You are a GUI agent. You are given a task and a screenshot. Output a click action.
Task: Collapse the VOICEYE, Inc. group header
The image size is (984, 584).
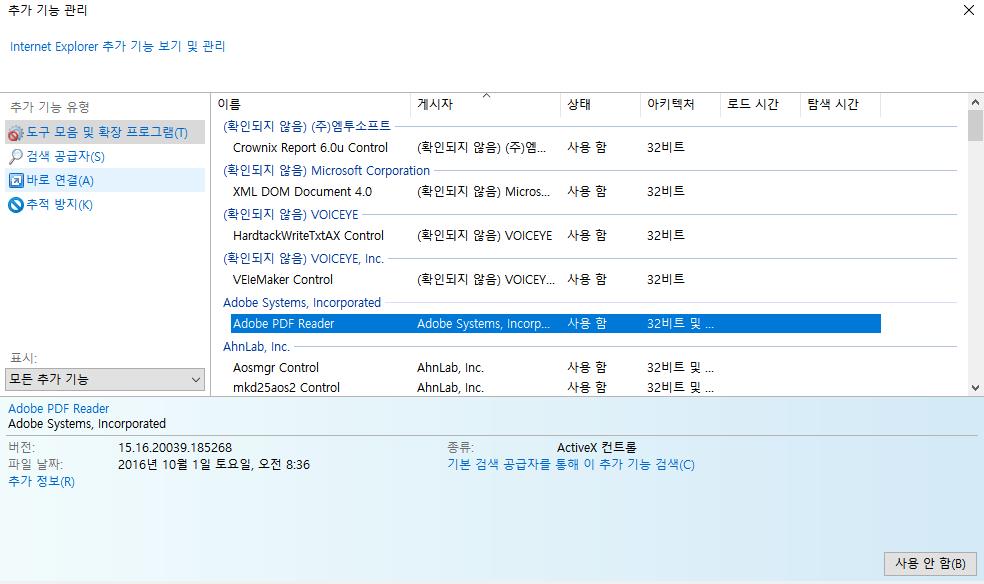[303, 258]
